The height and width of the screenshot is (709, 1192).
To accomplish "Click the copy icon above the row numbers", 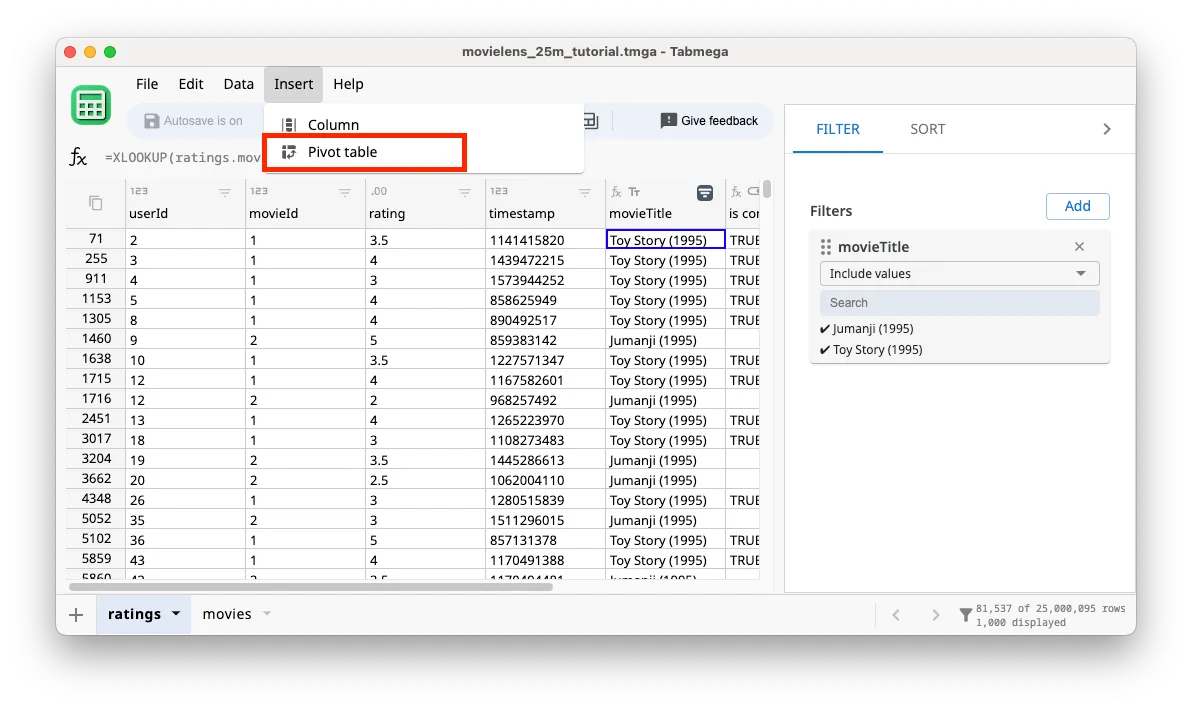I will (95, 201).
